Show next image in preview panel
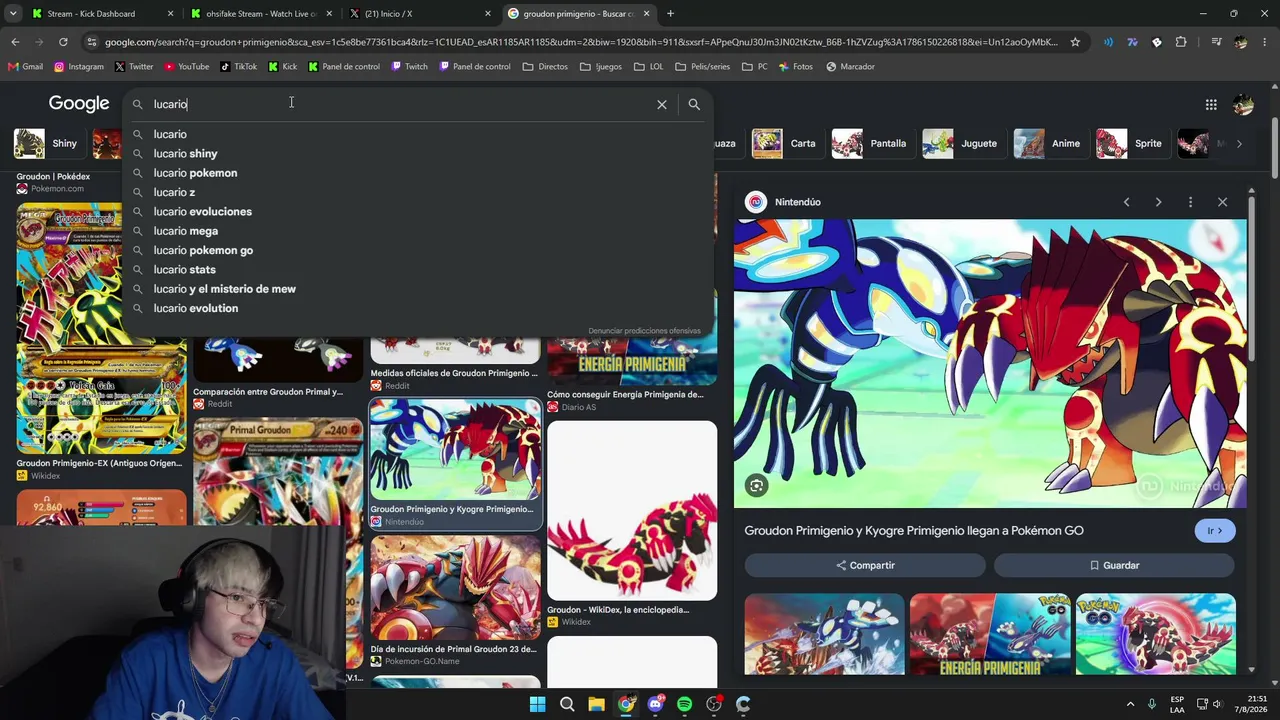The height and width of the screenshot is (720, 1280). (1158, 202)
